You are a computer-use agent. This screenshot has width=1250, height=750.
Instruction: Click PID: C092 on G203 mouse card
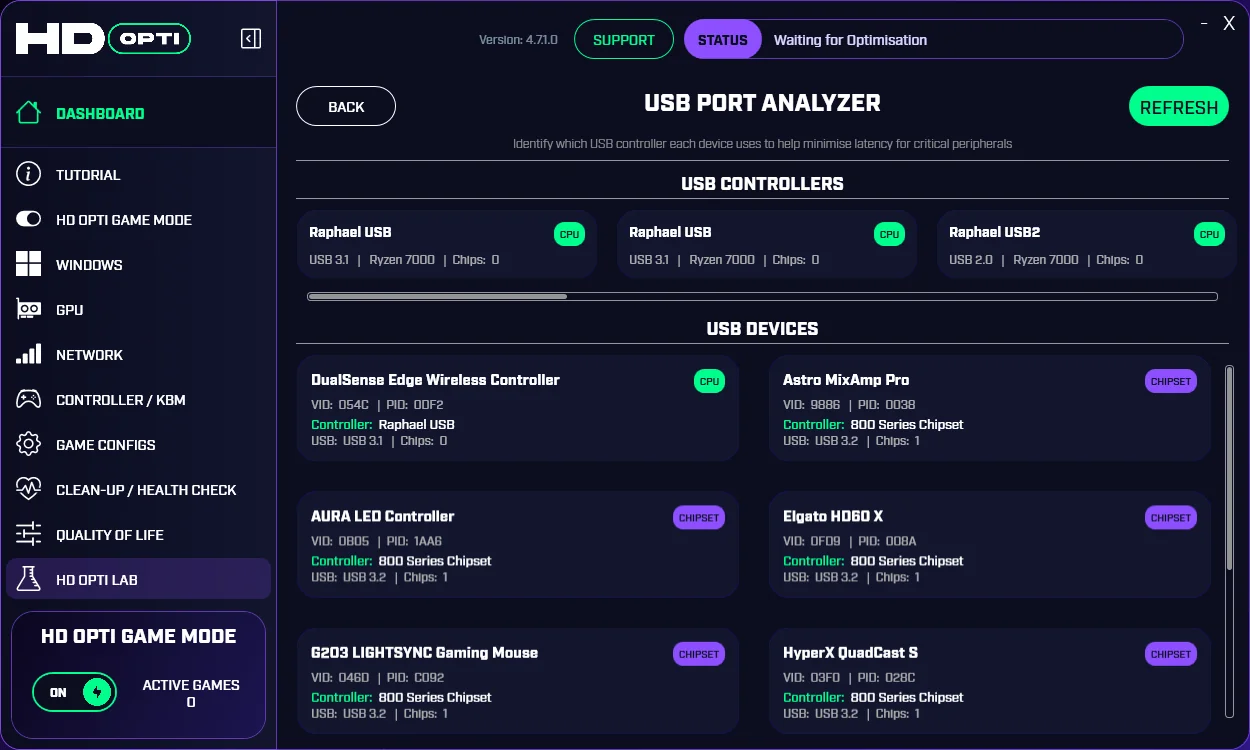414,678
